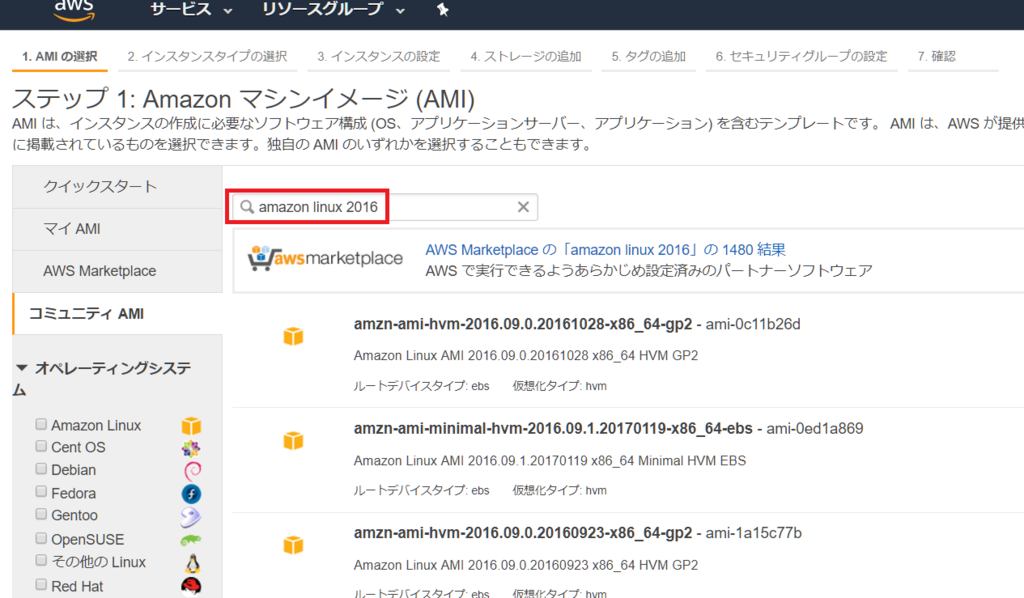Screen dimensions: 1024x598
Task: Go to 3. インスタンスの設定 tab
Action: coord(379,57)
